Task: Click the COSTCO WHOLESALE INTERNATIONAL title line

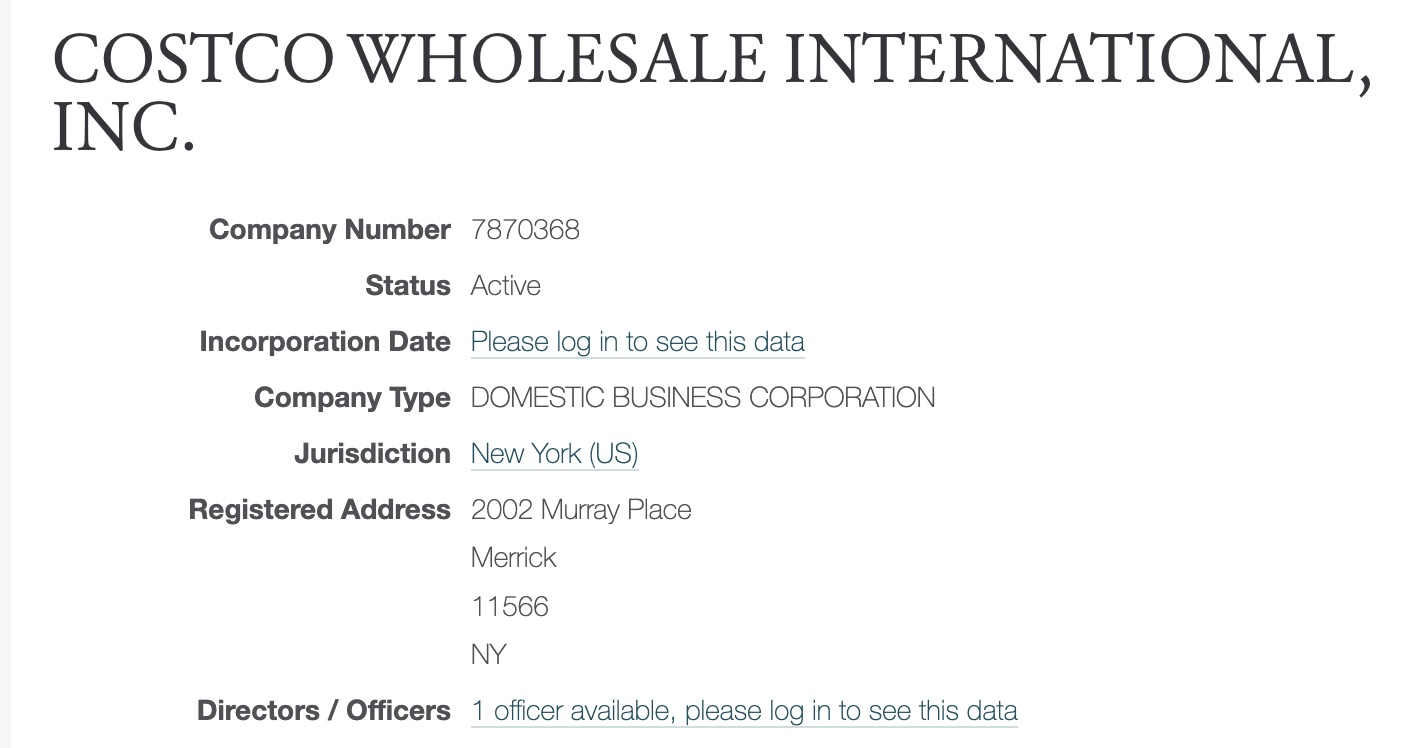Action: point(711,60)
